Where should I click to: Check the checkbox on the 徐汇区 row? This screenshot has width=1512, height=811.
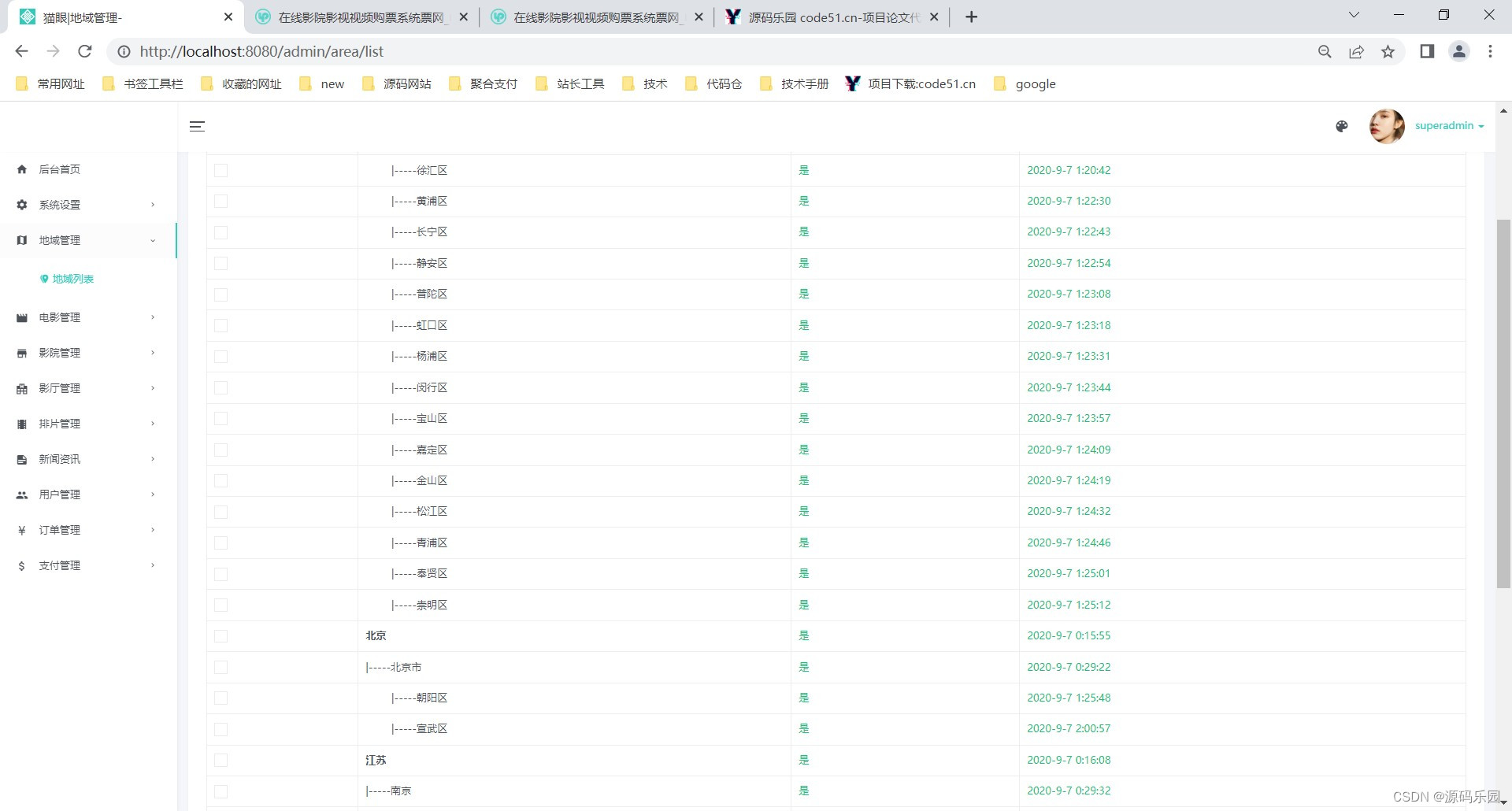coord(221,170)
